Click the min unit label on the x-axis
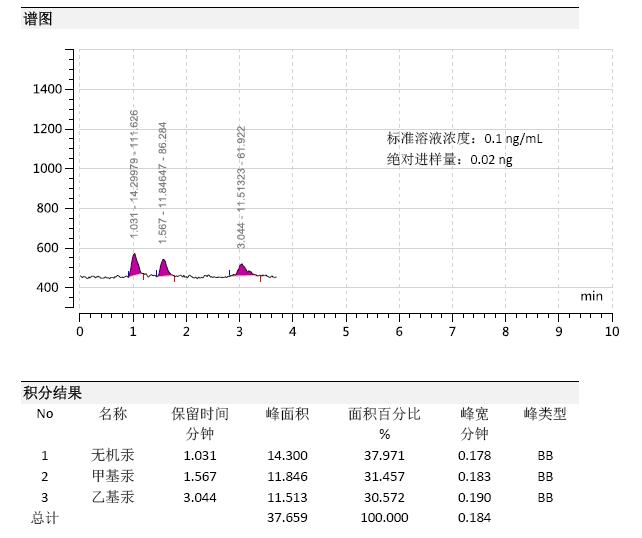This screenshot has width=642, height=538. (591, 296)
